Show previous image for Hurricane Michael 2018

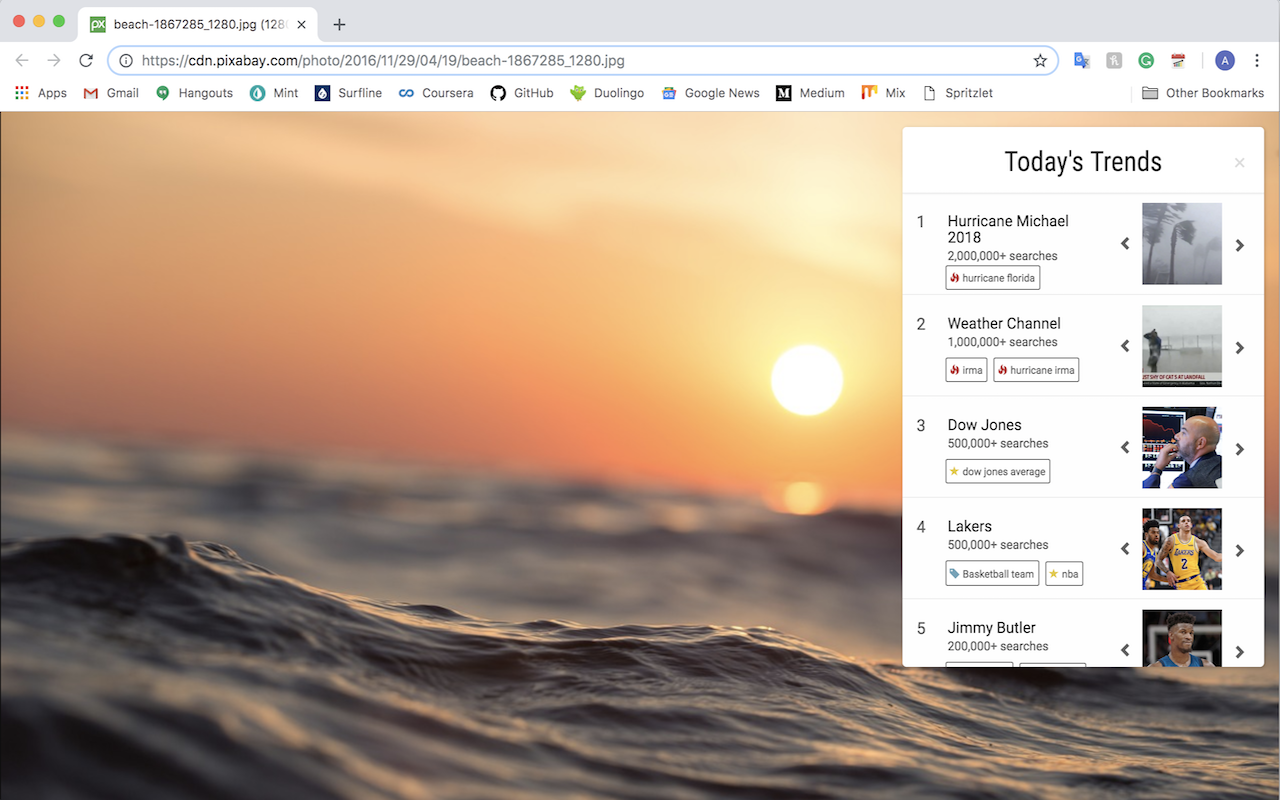point(1125,244)
